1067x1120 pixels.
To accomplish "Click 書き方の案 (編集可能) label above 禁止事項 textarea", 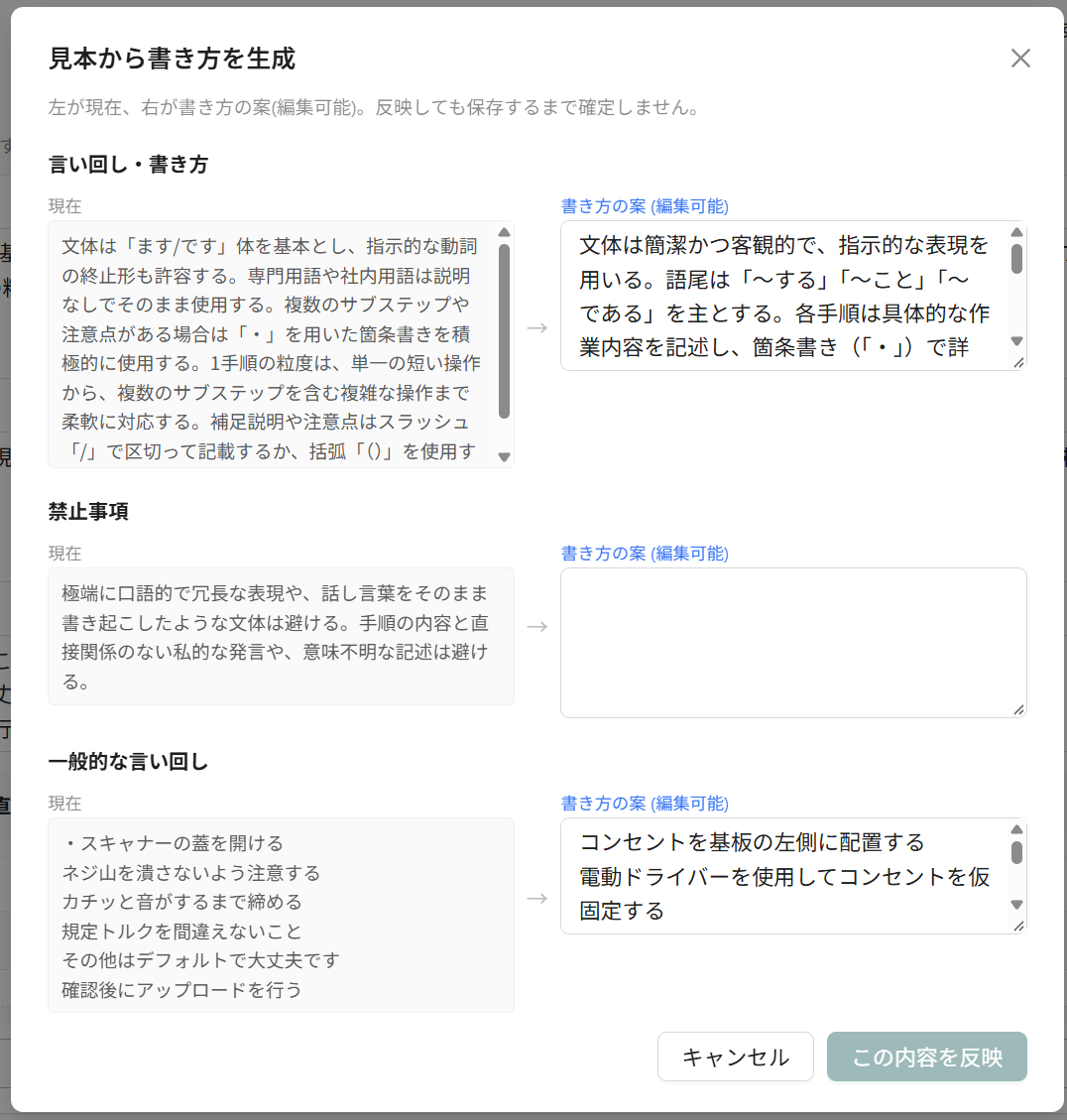I will click(x=645, y=554).
